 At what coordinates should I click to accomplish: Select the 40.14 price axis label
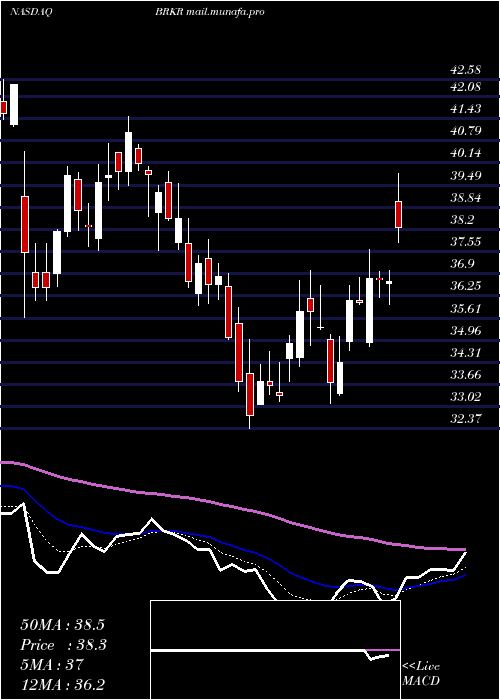(x=465, y=153)
